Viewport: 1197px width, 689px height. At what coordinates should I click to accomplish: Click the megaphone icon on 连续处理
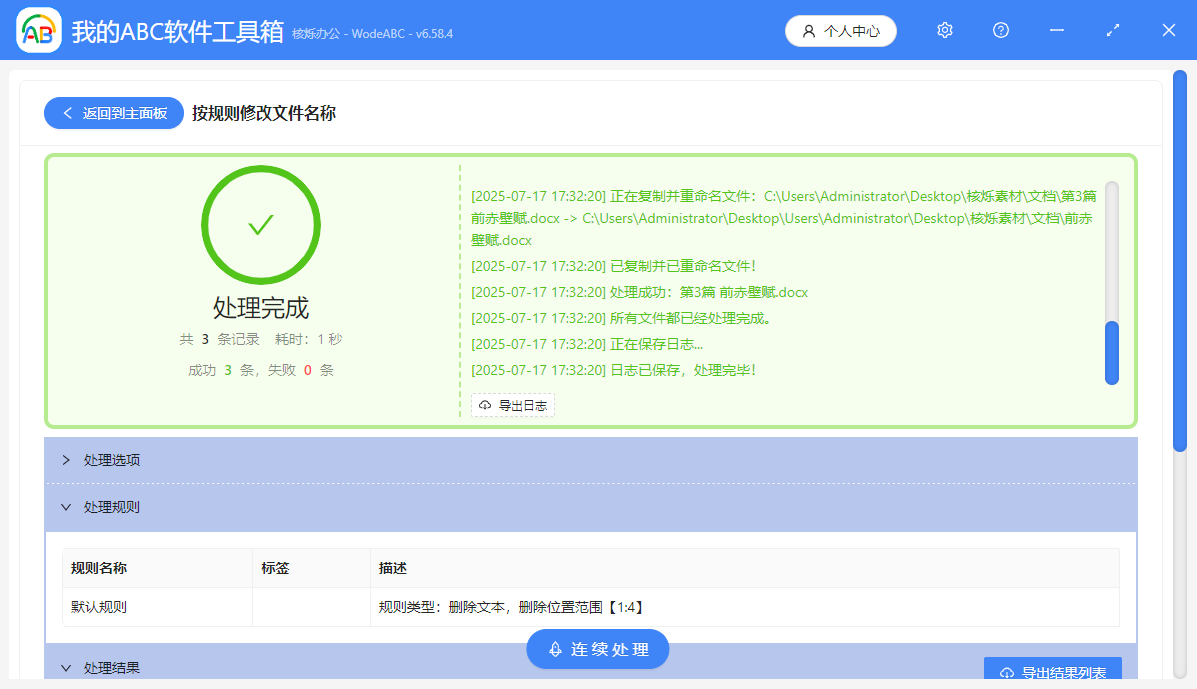pyautogui.click(x=554, y=648)
